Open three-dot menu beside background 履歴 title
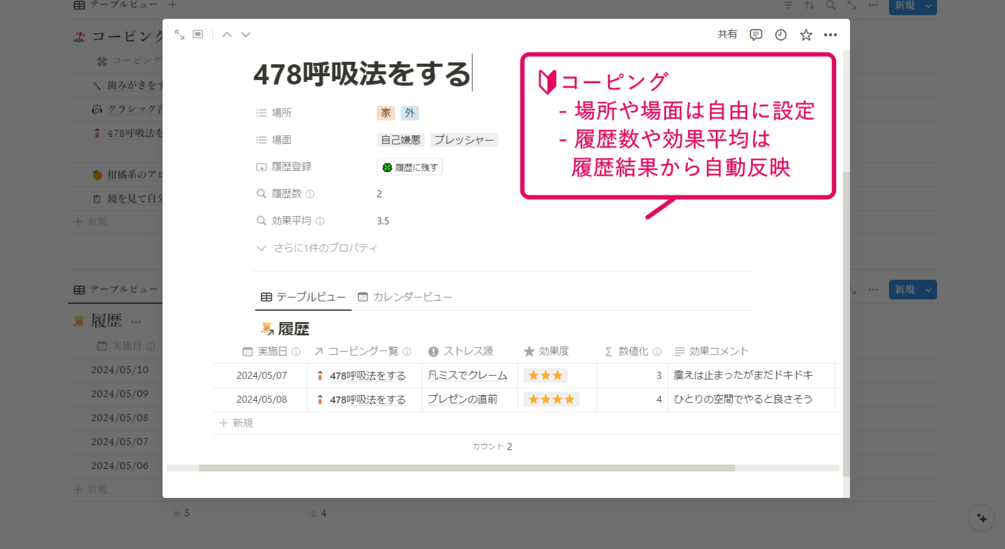This screenshot has height=549, width=1005. click(x=136, y=321)
